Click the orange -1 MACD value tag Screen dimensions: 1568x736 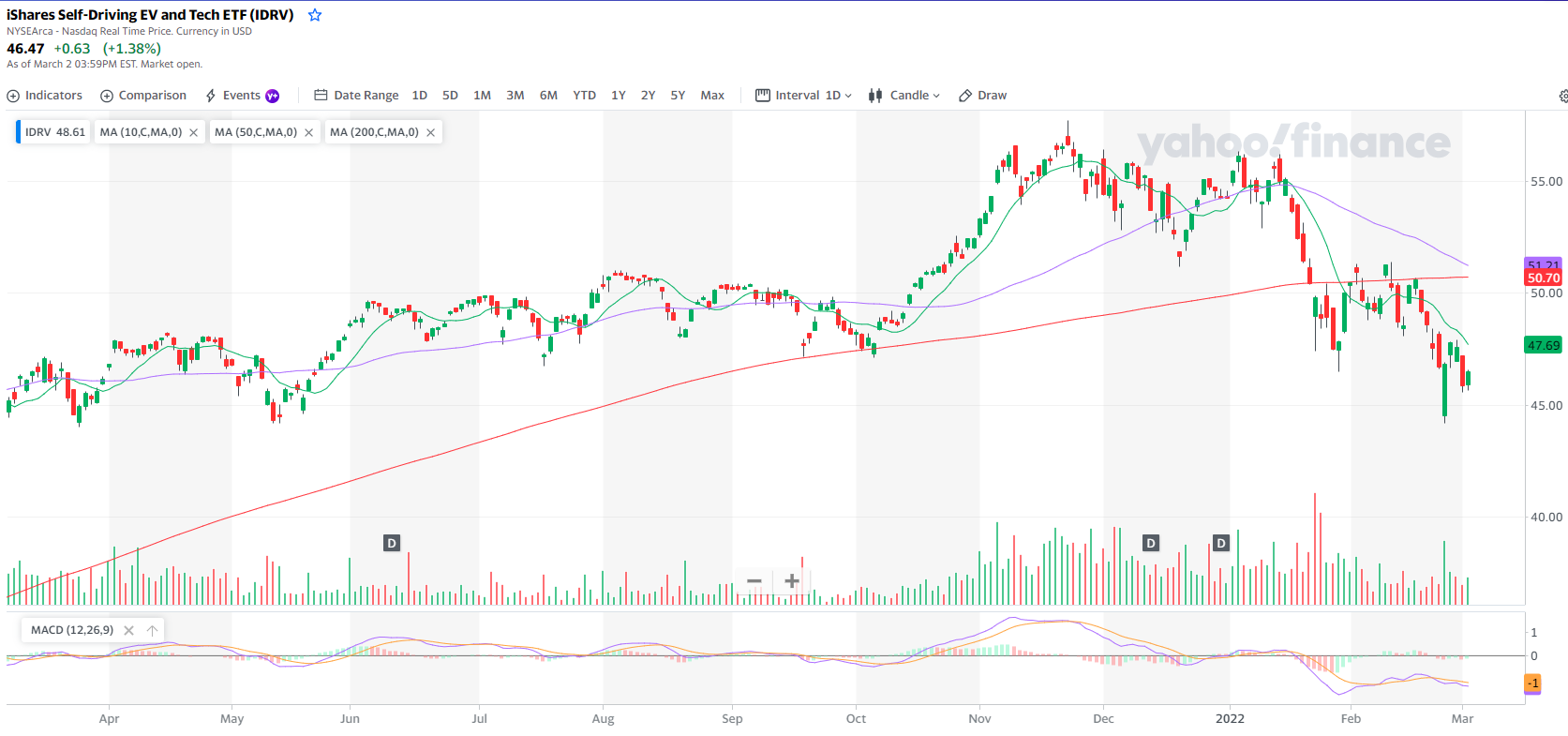[1533, 683]
